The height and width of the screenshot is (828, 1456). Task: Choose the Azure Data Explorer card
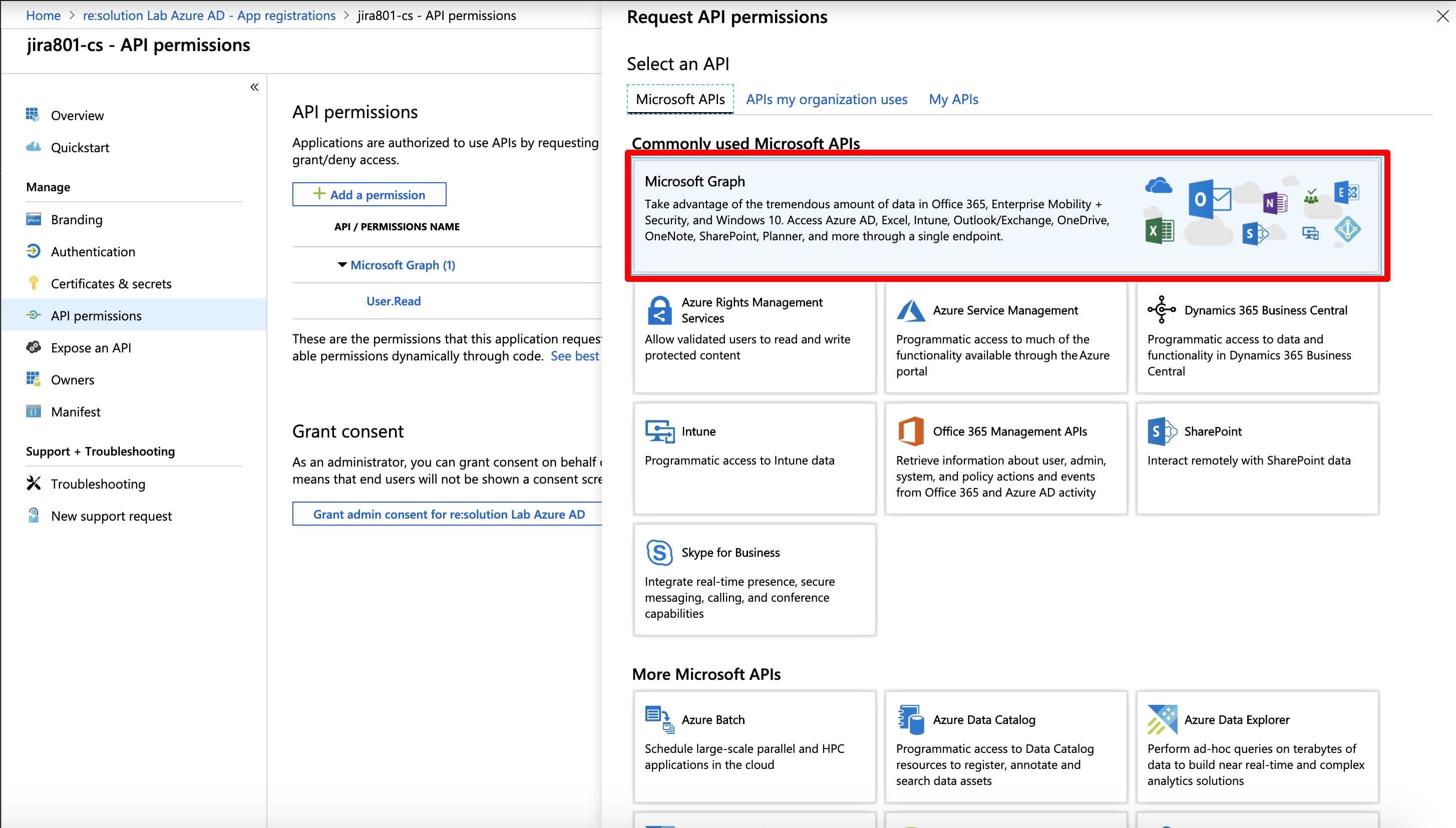coord(1257,747)
